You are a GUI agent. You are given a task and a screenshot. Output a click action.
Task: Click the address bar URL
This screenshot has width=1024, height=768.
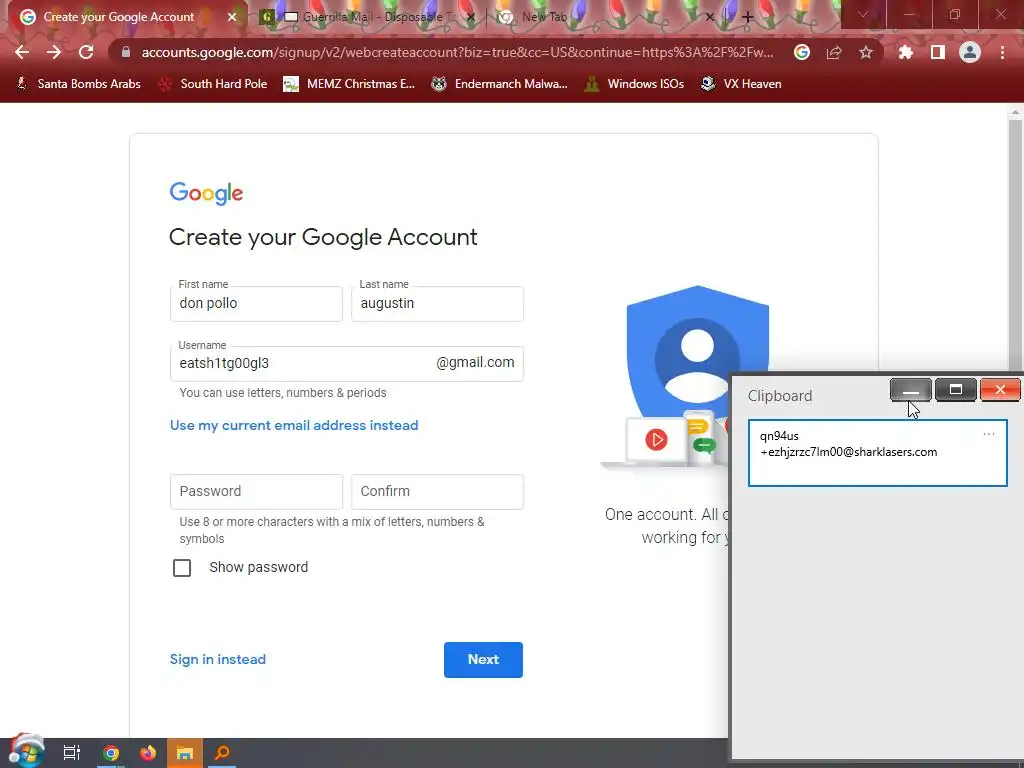pos(457,52)
